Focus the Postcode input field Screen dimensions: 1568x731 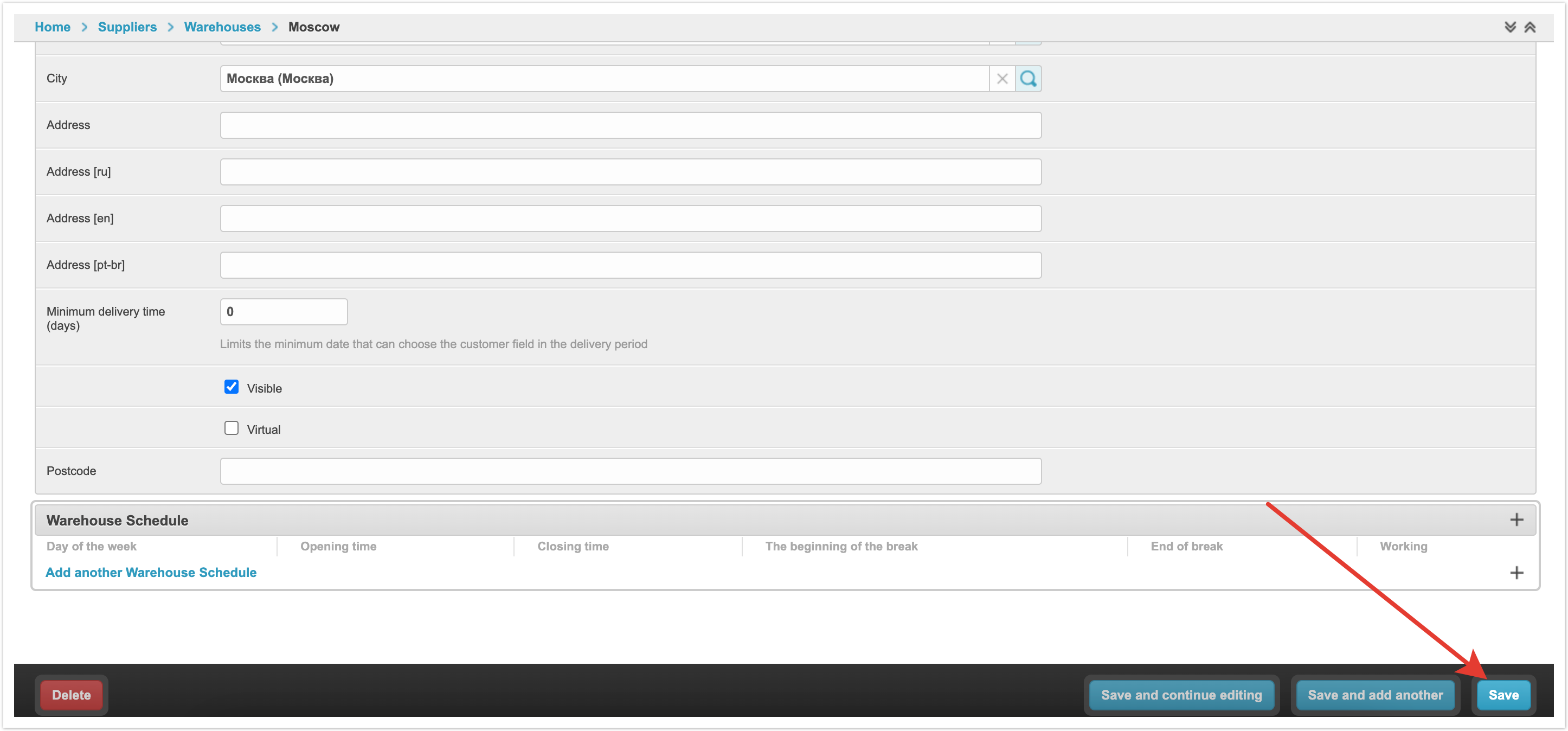coord(631,471)
